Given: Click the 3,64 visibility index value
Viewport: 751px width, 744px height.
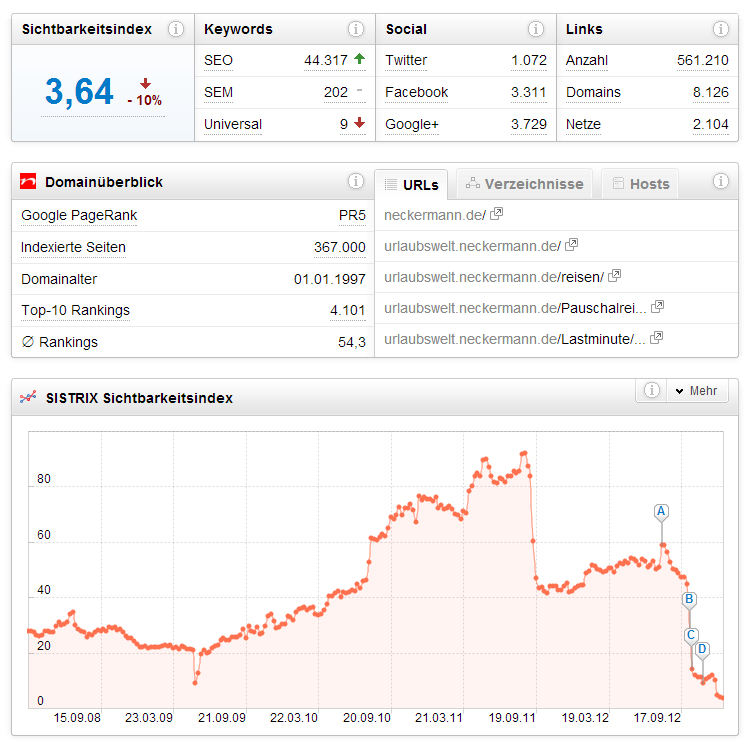Looking at the screenshot, I should [79, 92].
